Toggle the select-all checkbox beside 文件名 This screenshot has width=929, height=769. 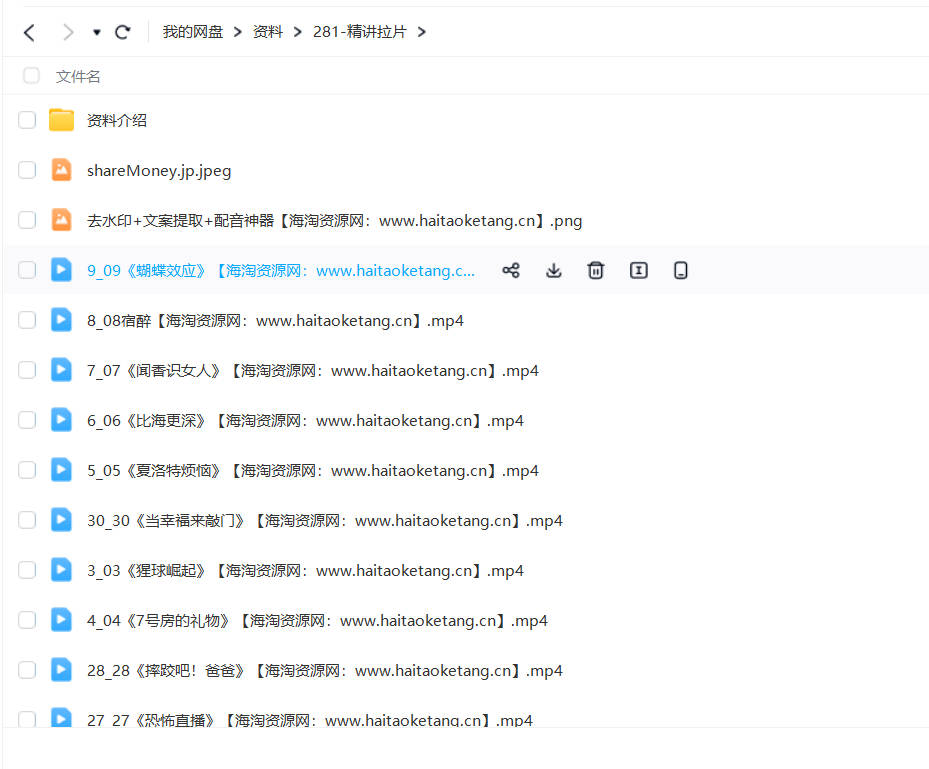point(31,76)
